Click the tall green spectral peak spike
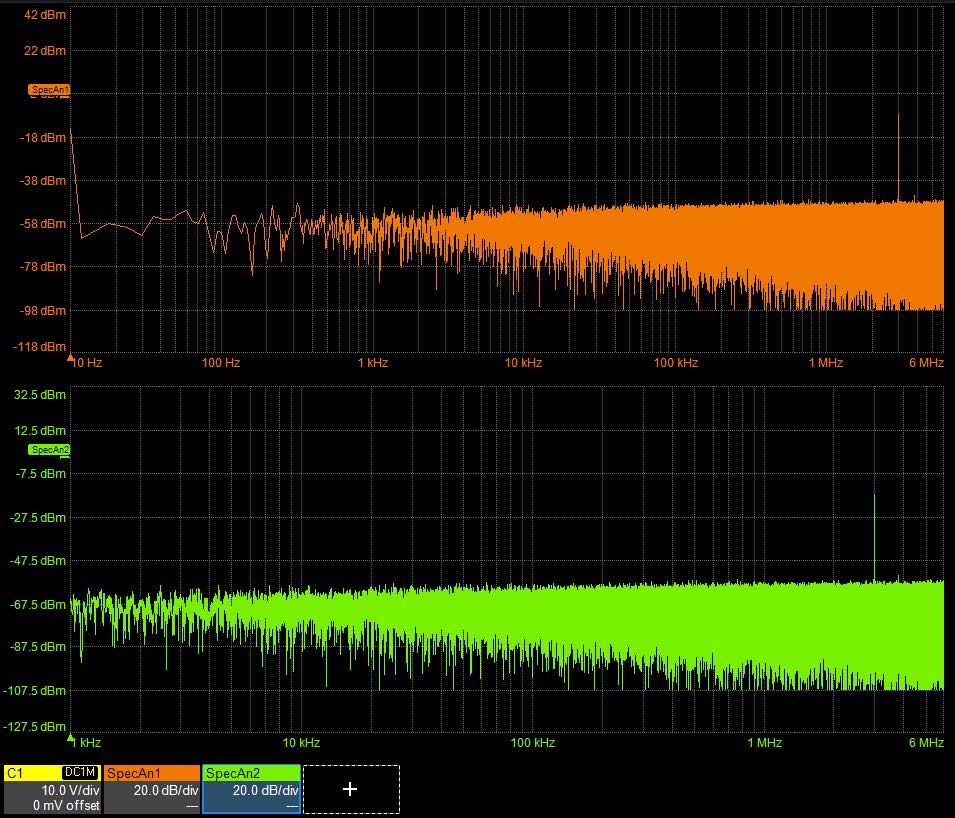Viewport: 955px width, 818px height. click(875, 537)
